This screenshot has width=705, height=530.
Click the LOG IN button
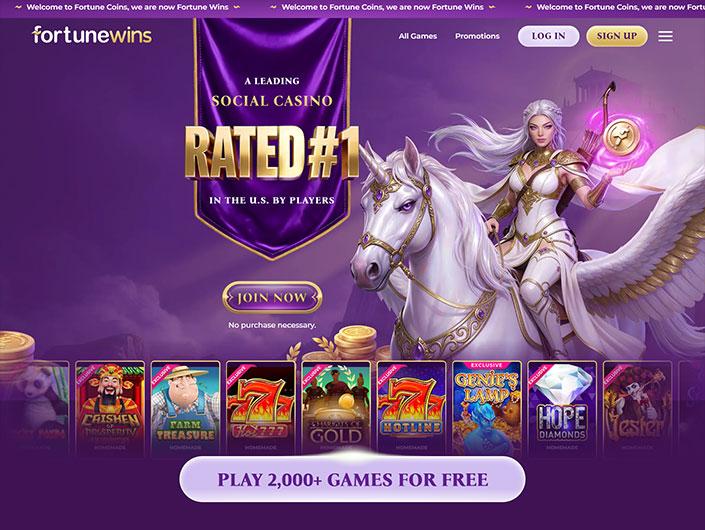pos(549,36)
